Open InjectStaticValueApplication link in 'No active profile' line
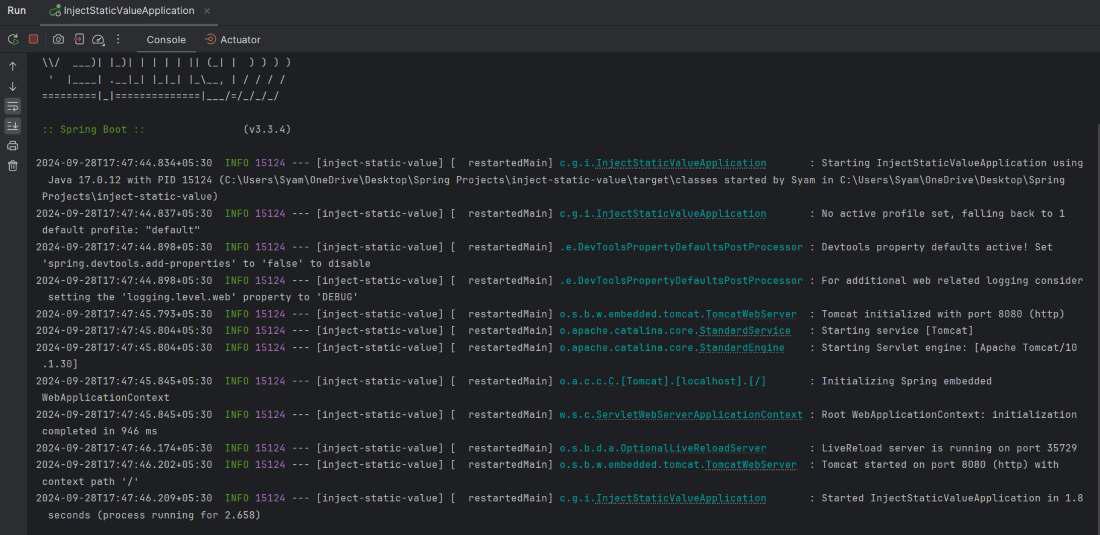The height and width of the screenshot is (535, 1100). [x=680, y=214]
